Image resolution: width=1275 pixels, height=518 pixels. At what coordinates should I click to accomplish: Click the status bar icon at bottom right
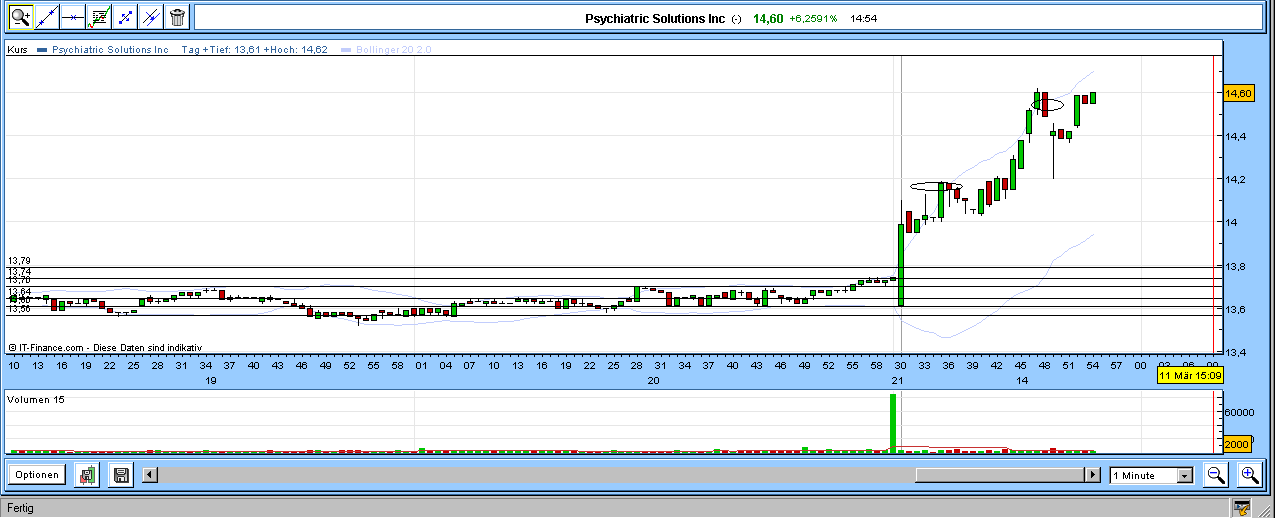point(1241,508)
